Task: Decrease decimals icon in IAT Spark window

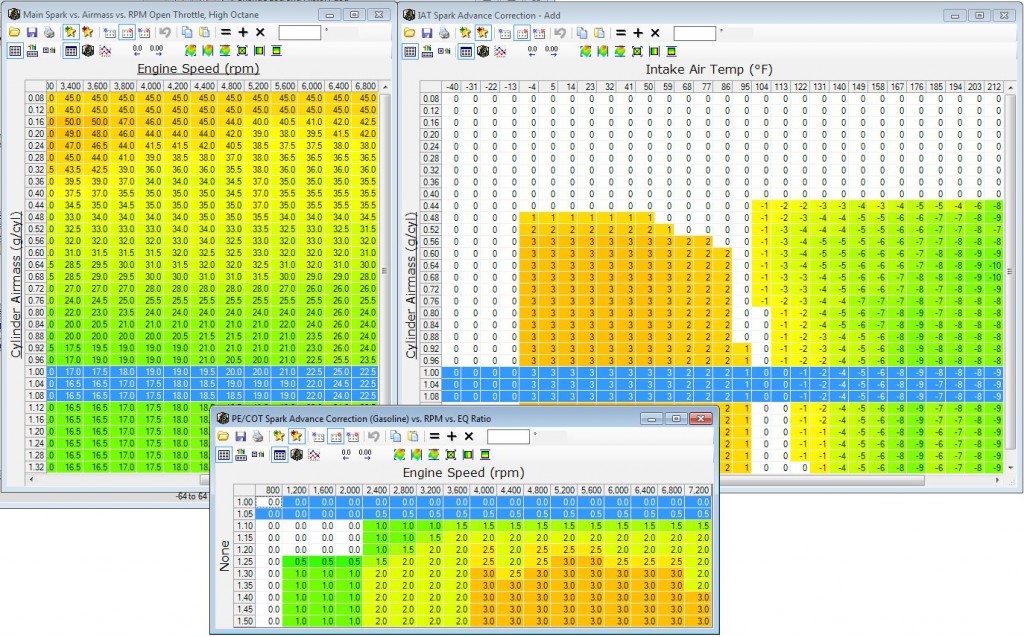Action: pos(532,51)
